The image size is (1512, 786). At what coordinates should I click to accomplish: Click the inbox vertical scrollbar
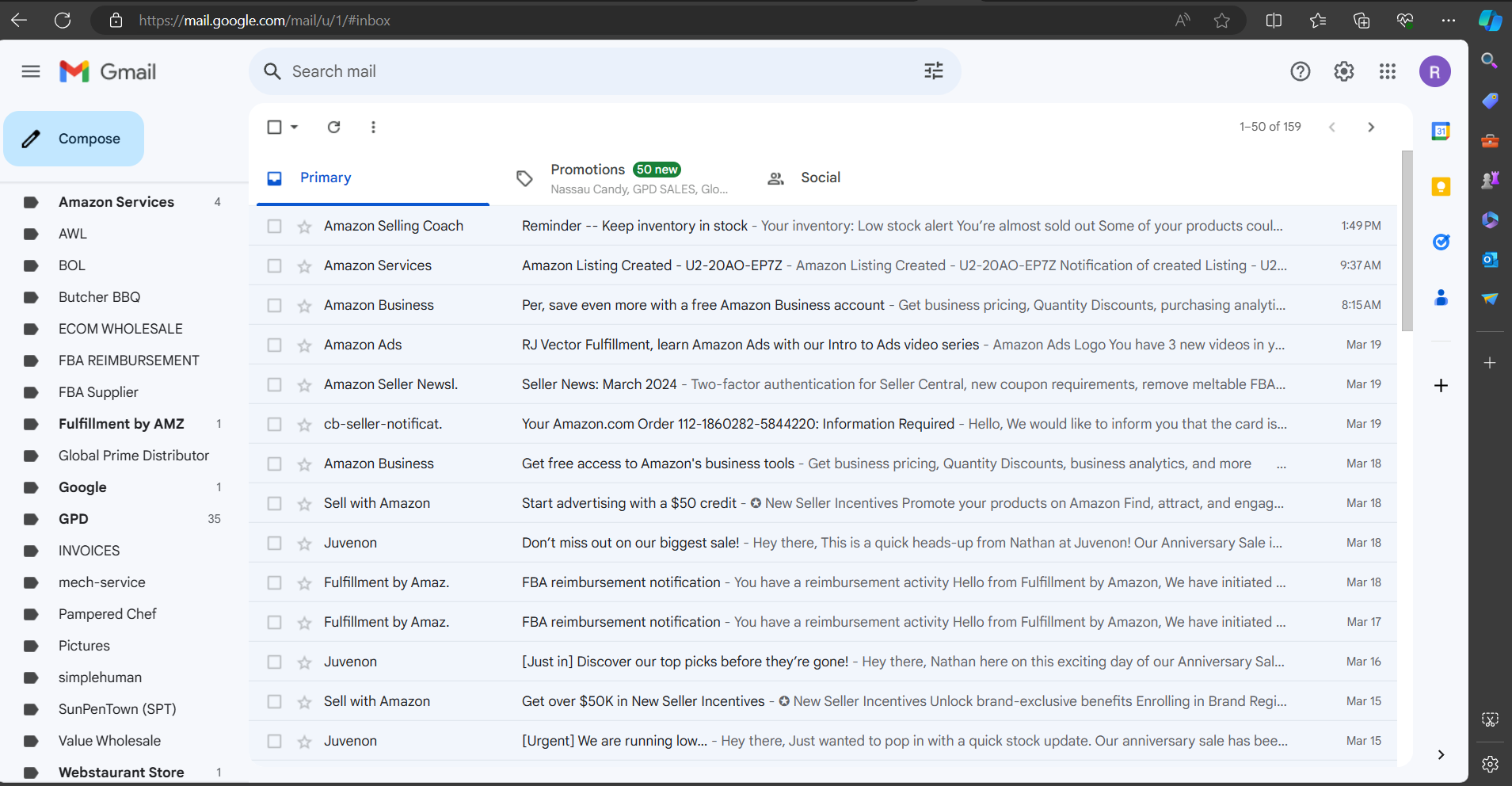coord(1407,241)
